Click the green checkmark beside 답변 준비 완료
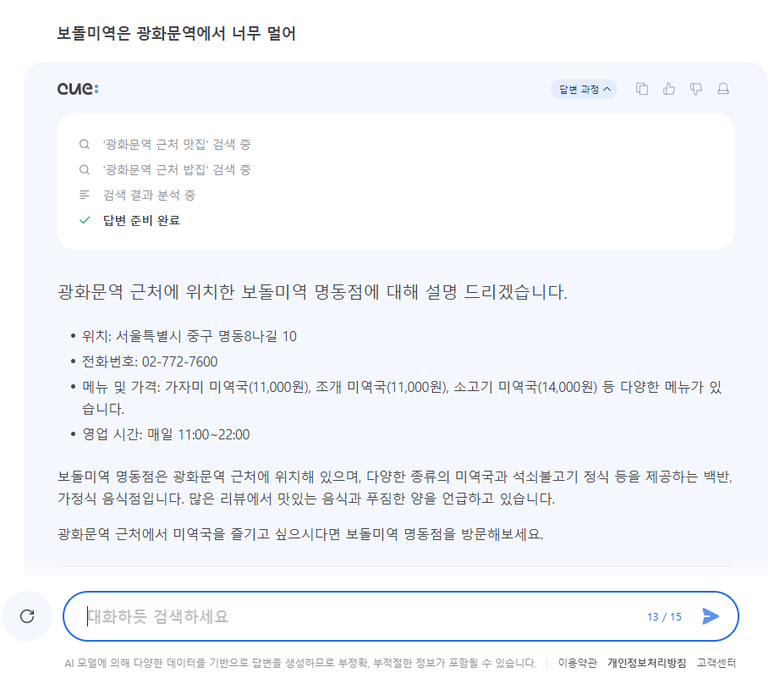This screenshot has width=780, height=684. (85, 220)
